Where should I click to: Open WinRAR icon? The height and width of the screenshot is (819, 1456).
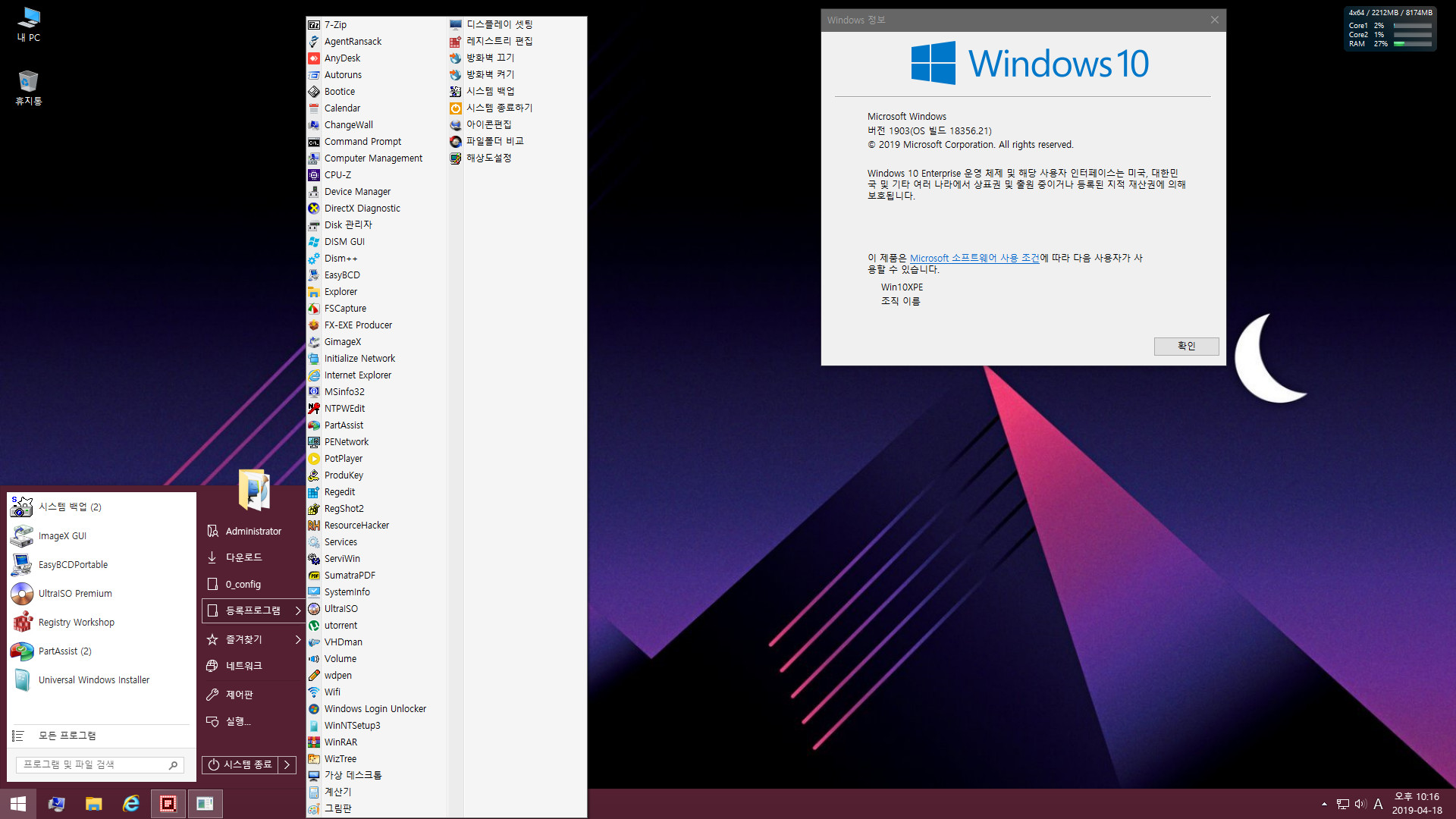314,742
